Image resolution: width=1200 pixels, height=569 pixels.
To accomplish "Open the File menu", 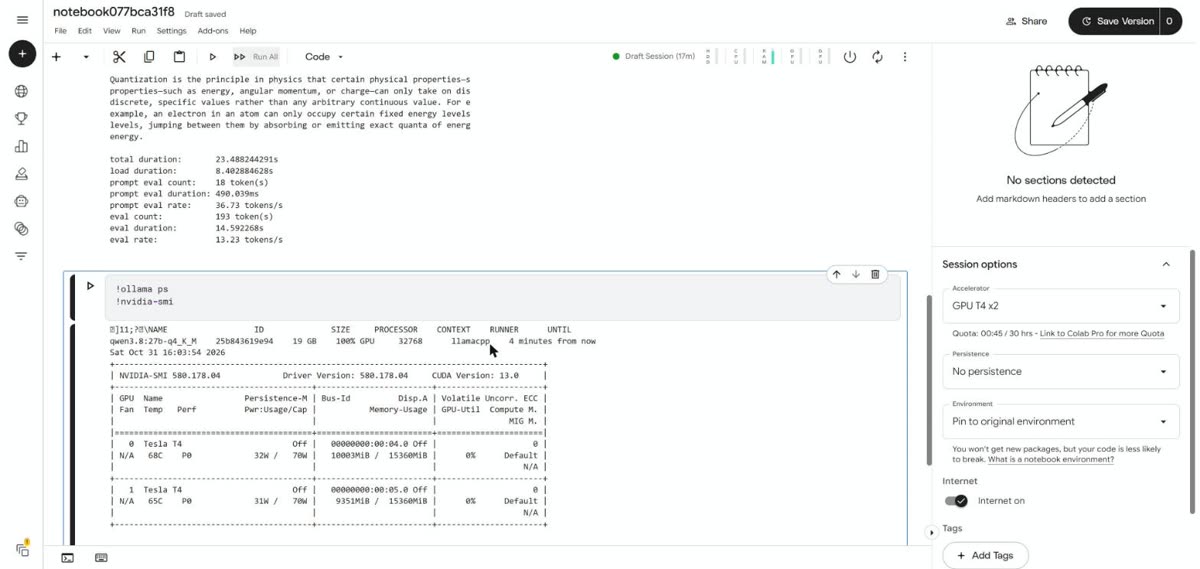I will tap(61, 31).
